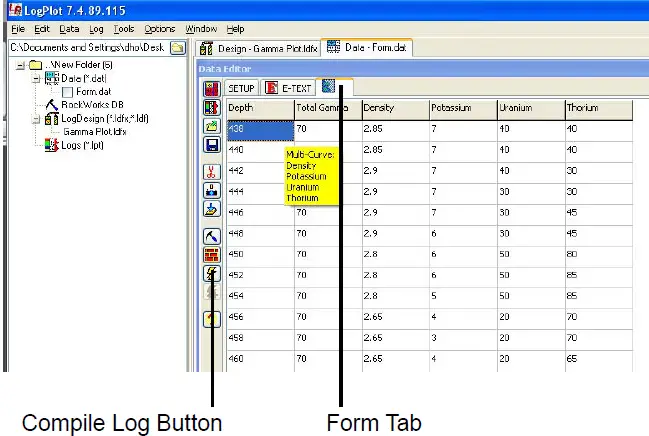Click Density cell 2.9 in row 442
The width and height of the screenshot is (649, 436).
(396, 173)
